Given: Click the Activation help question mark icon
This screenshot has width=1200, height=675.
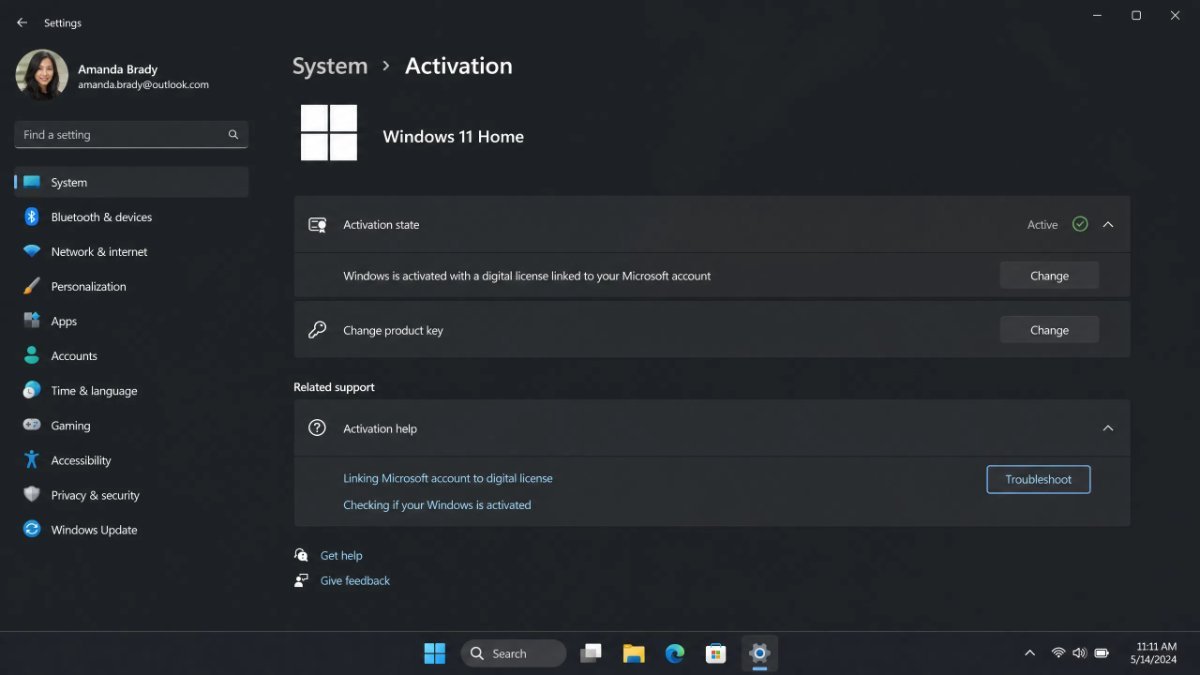Looking at the screenshot, I should (x=317, y=428).
